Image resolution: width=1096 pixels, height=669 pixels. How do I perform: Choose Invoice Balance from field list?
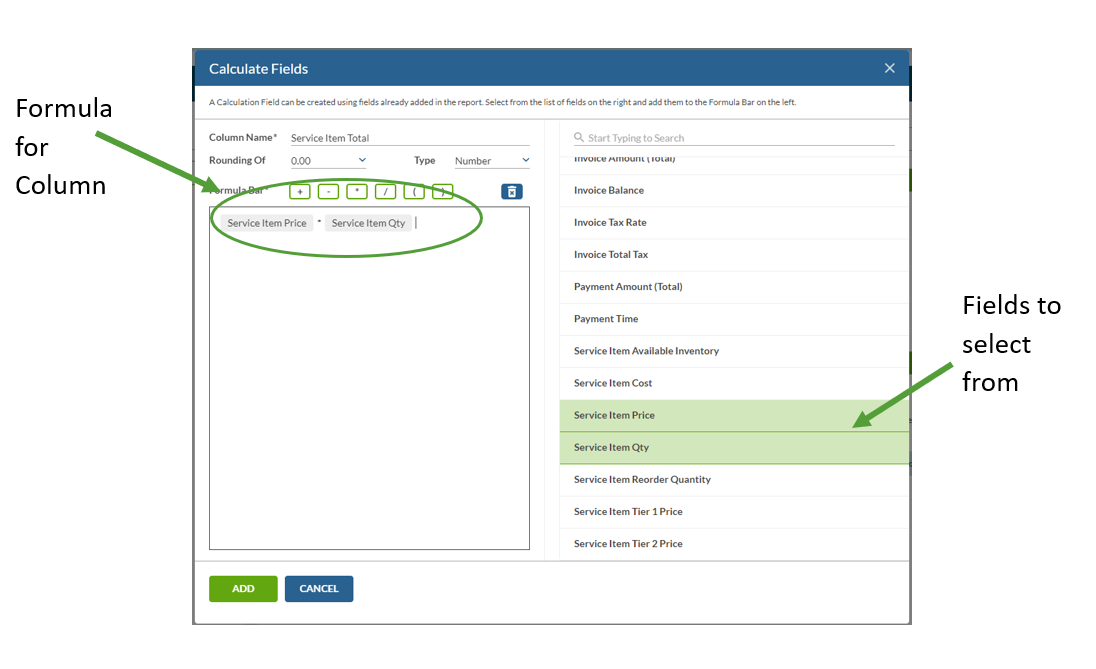point(734,190)
